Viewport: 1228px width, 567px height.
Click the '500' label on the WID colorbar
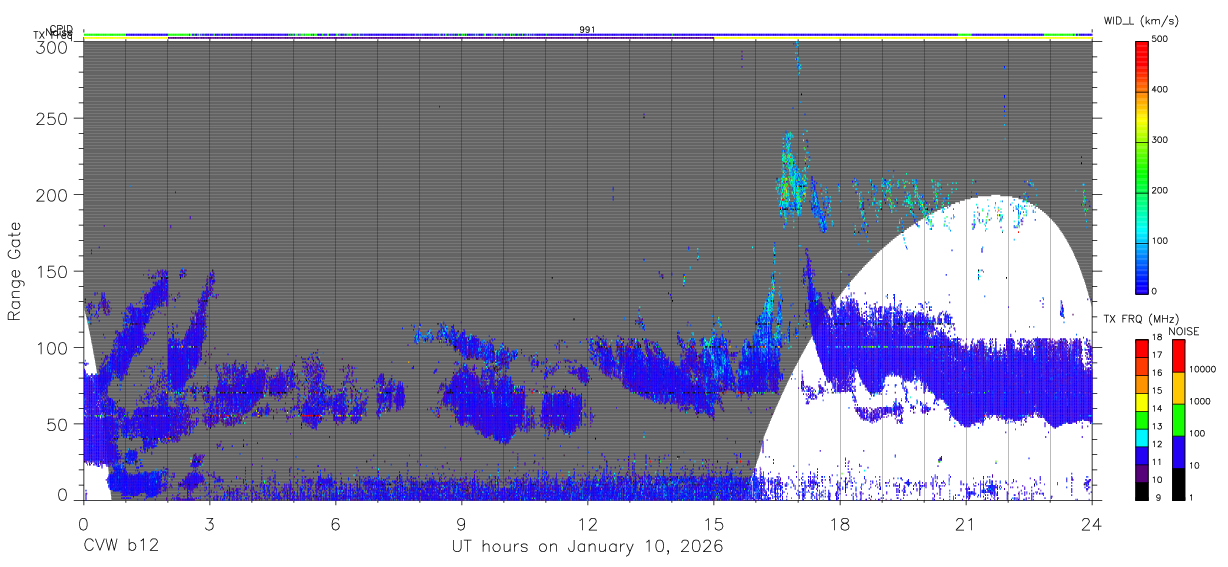[1161, 40]
